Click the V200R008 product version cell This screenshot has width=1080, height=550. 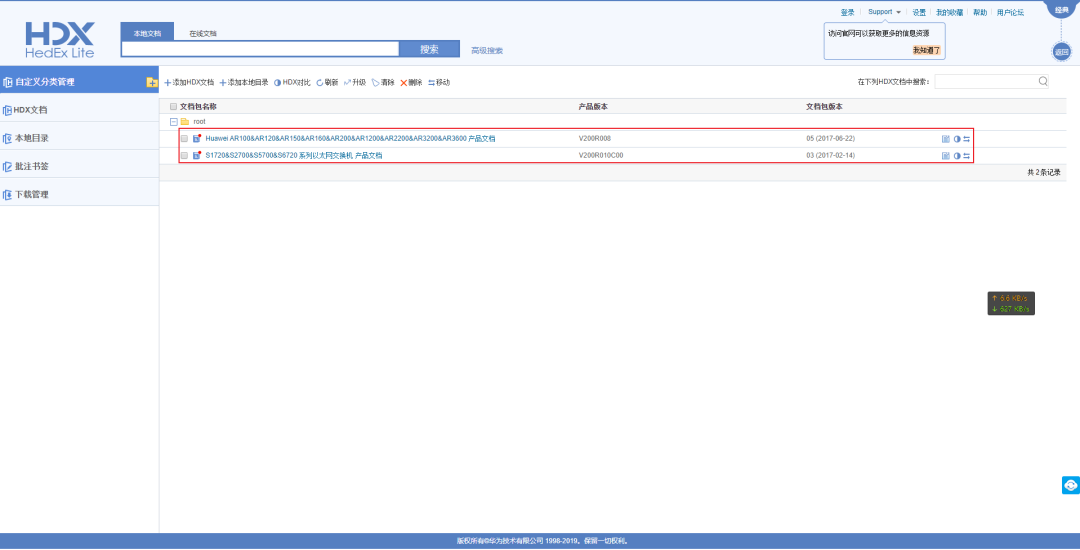594,138
